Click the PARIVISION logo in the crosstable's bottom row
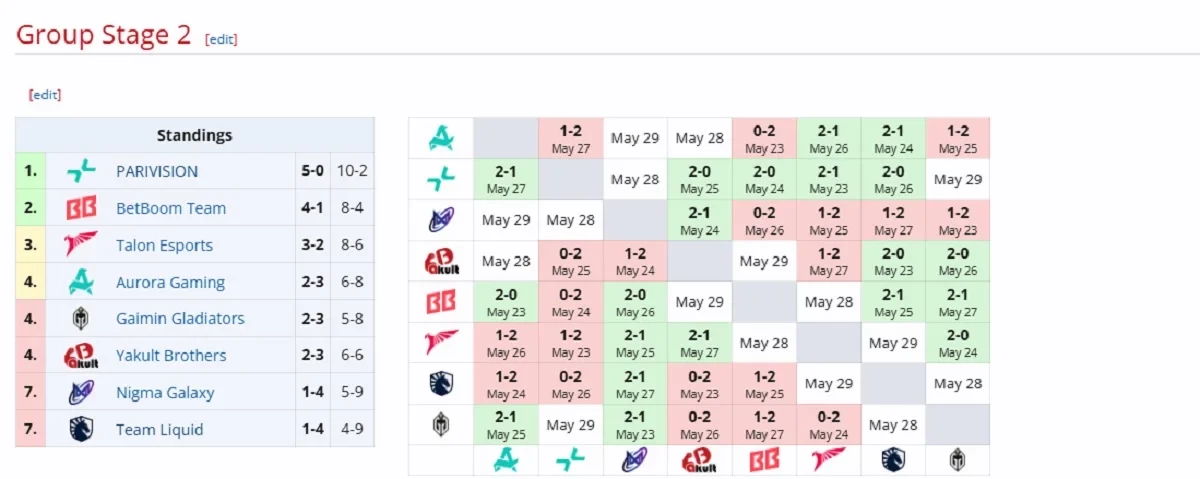The width and height of the screenshot is (1200, 479). pyautogui.click(x=570, y=460)
